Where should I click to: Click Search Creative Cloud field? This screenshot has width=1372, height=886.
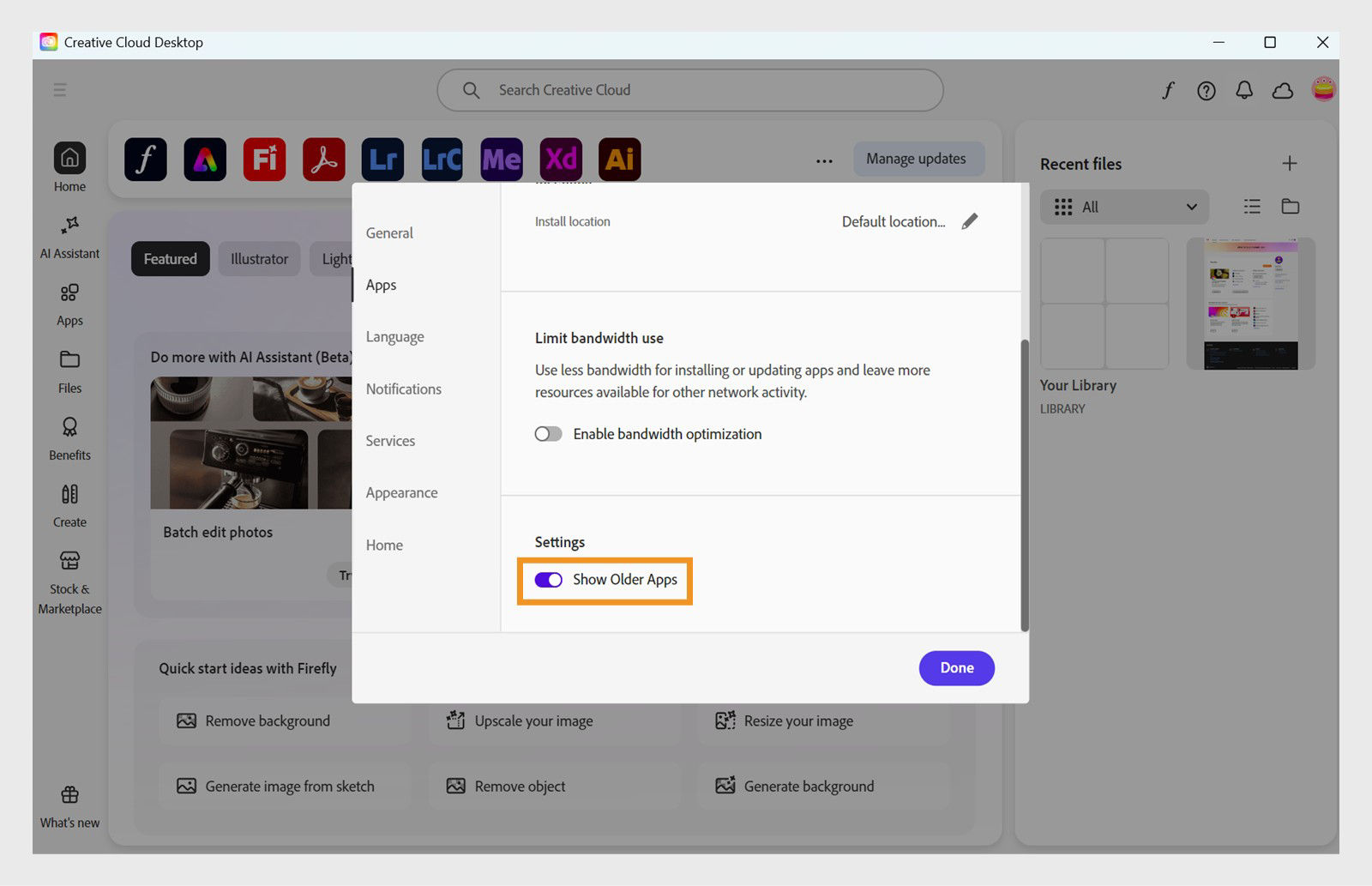click(690, 90)
